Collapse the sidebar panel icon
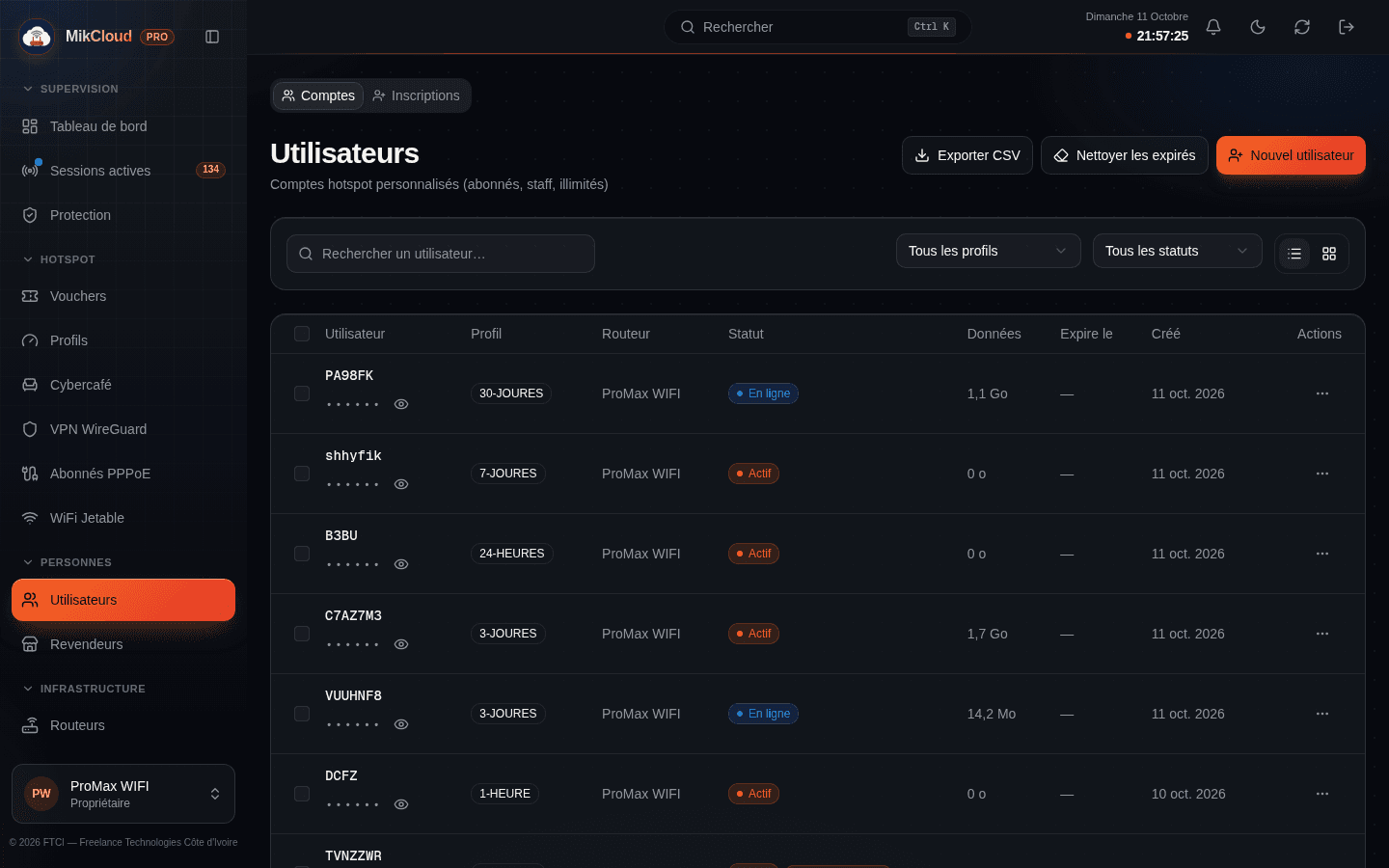 [212, 37]
